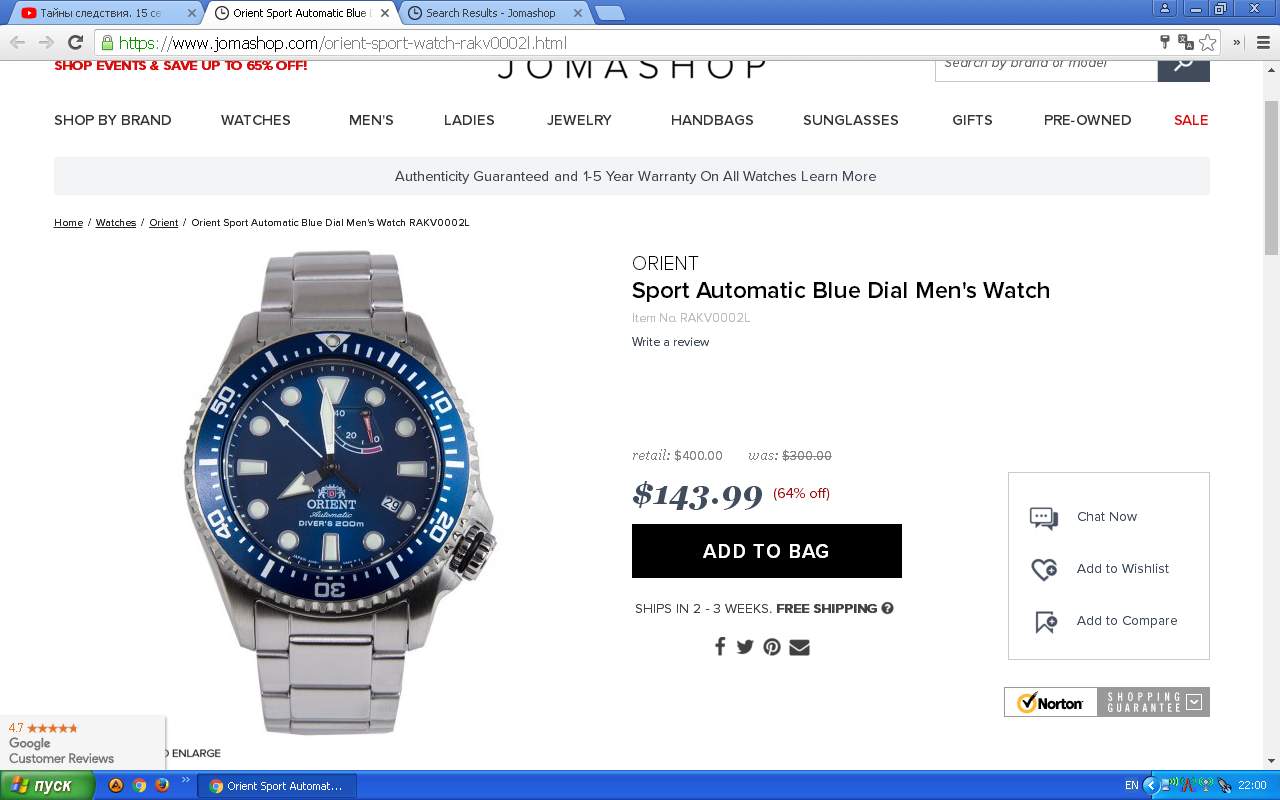This screenshot has width=1280, height=800.
Task: Click the ADD TO BAG button
Action: click(x=767, y=551)
